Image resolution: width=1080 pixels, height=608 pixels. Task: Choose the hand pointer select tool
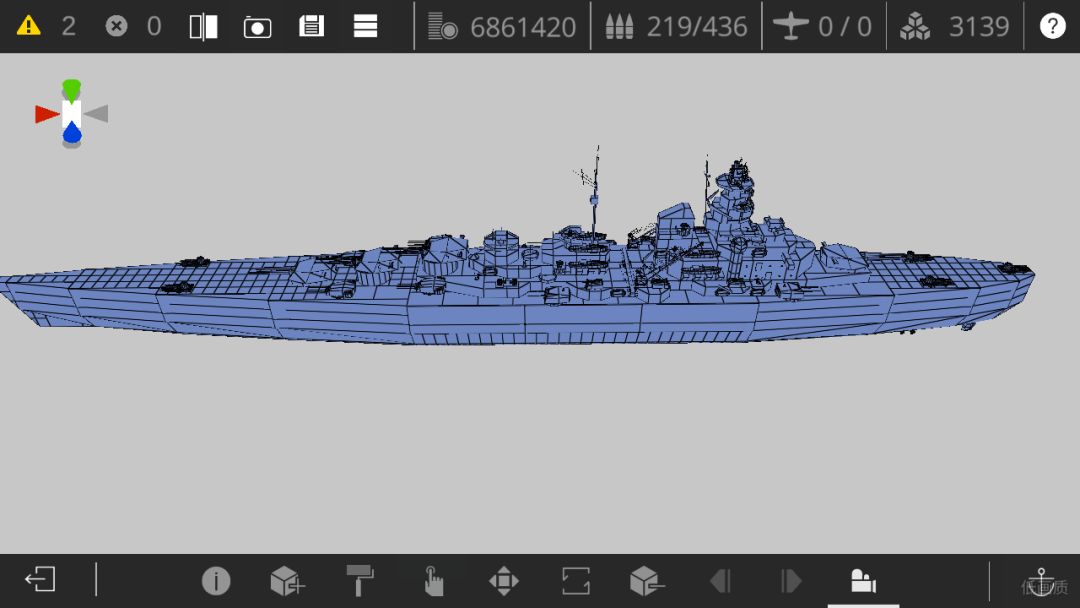click(433, 580)
